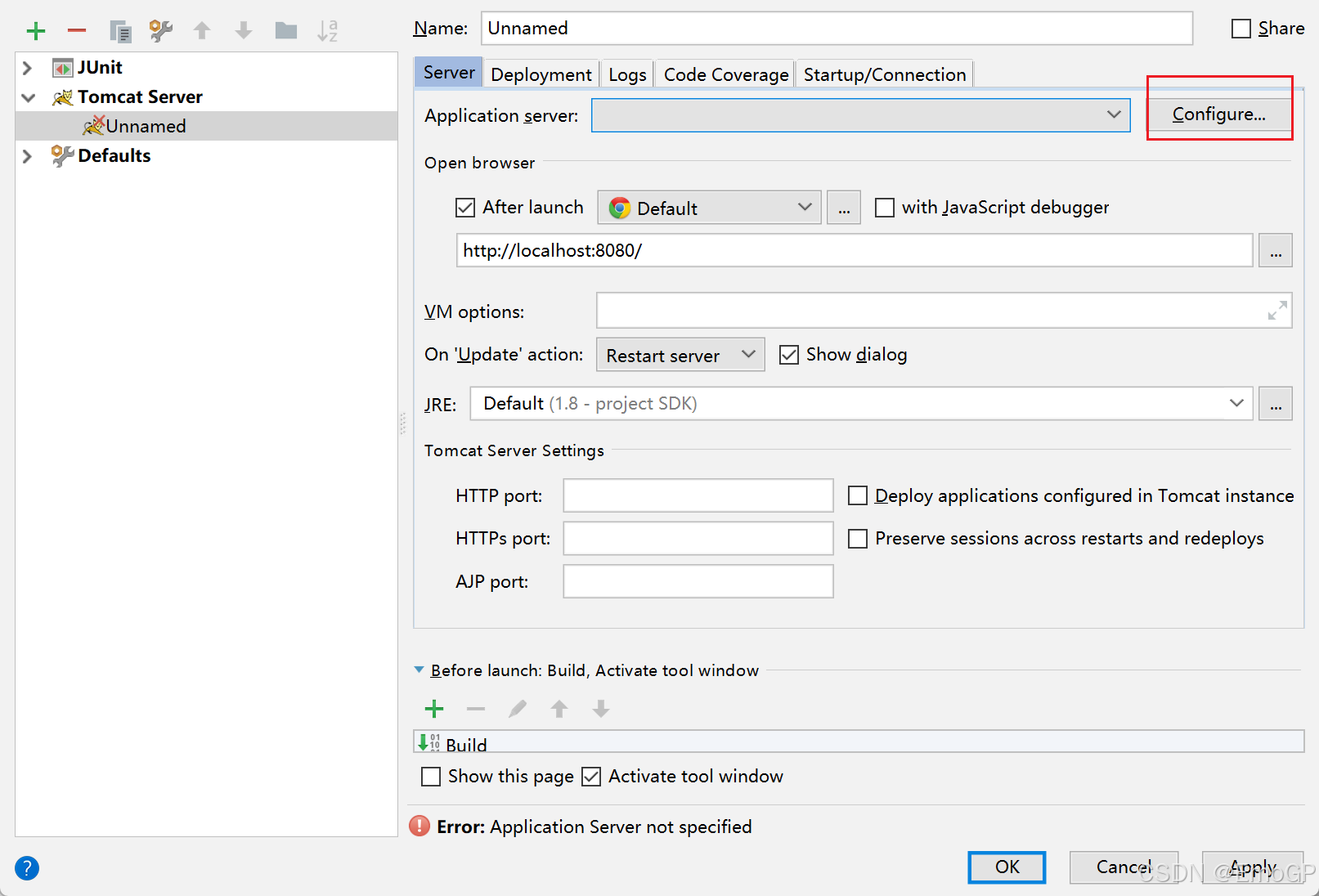Select Build task in before launch list
Viewport: 1319px width, 896px height.
point(859,742)
